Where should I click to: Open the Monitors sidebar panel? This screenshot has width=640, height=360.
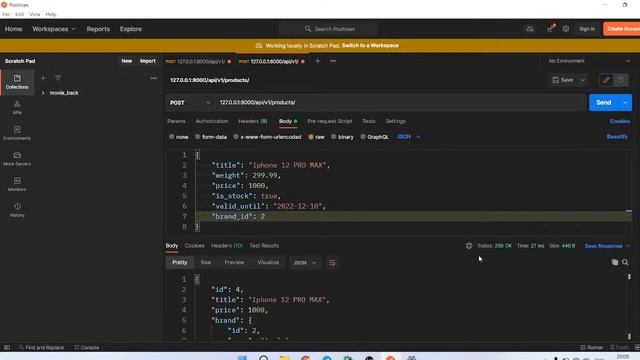coord(17,184)
